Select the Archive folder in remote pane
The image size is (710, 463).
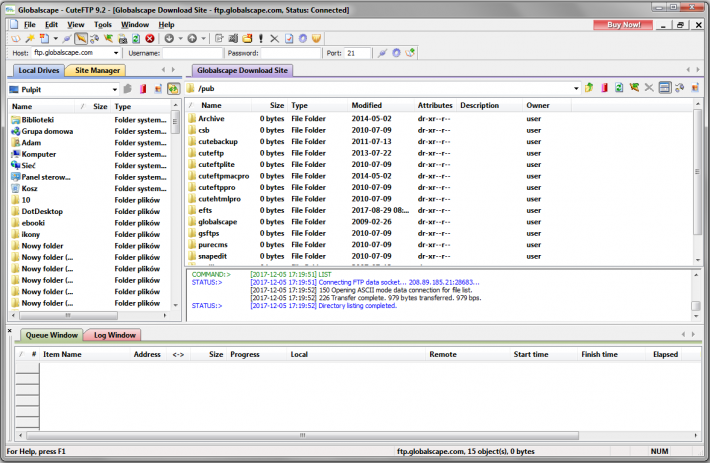(x=211, y=119)
